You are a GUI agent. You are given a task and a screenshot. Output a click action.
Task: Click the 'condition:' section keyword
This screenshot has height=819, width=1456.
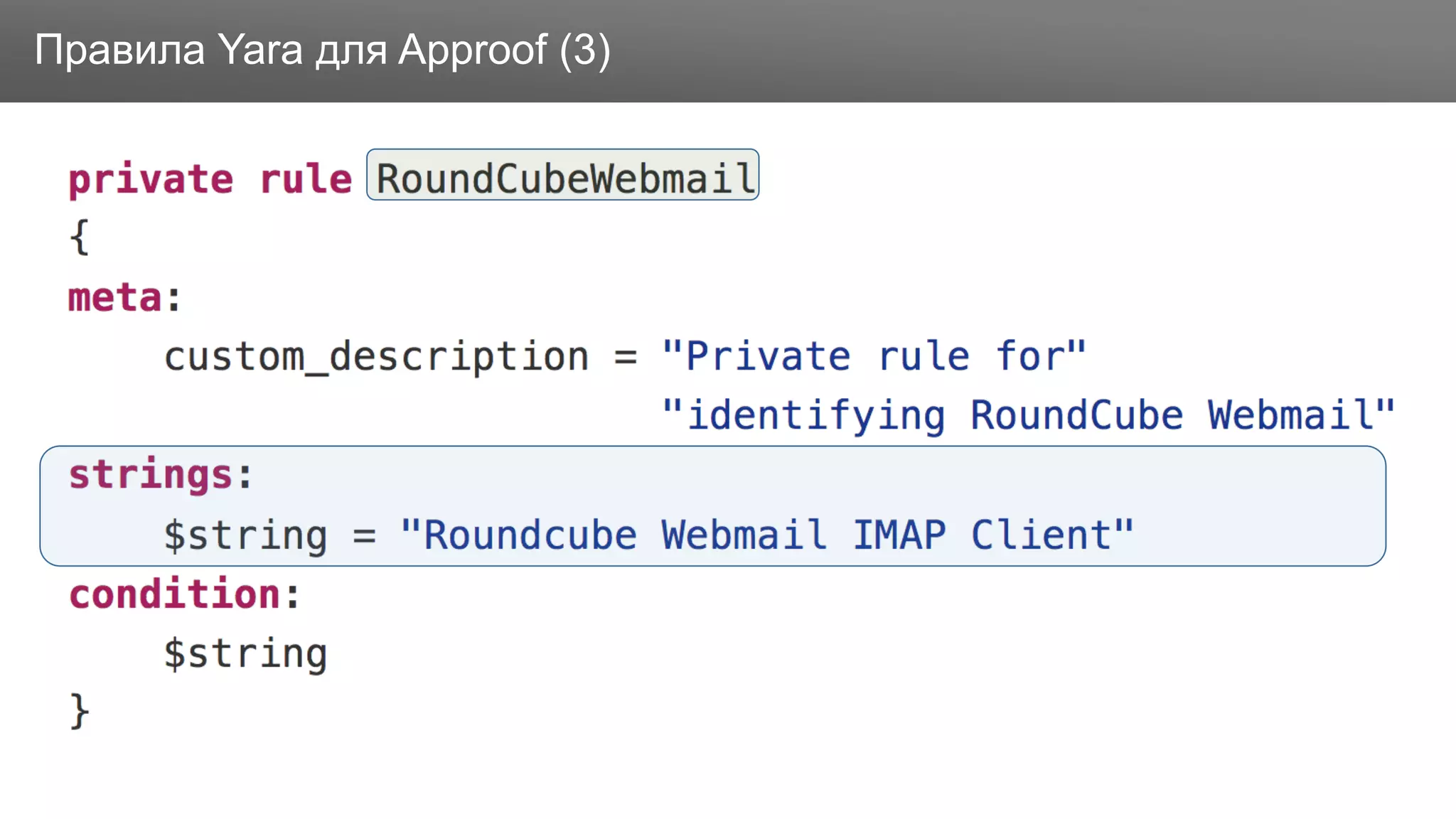pyautogui.click(x=185, y=594)
